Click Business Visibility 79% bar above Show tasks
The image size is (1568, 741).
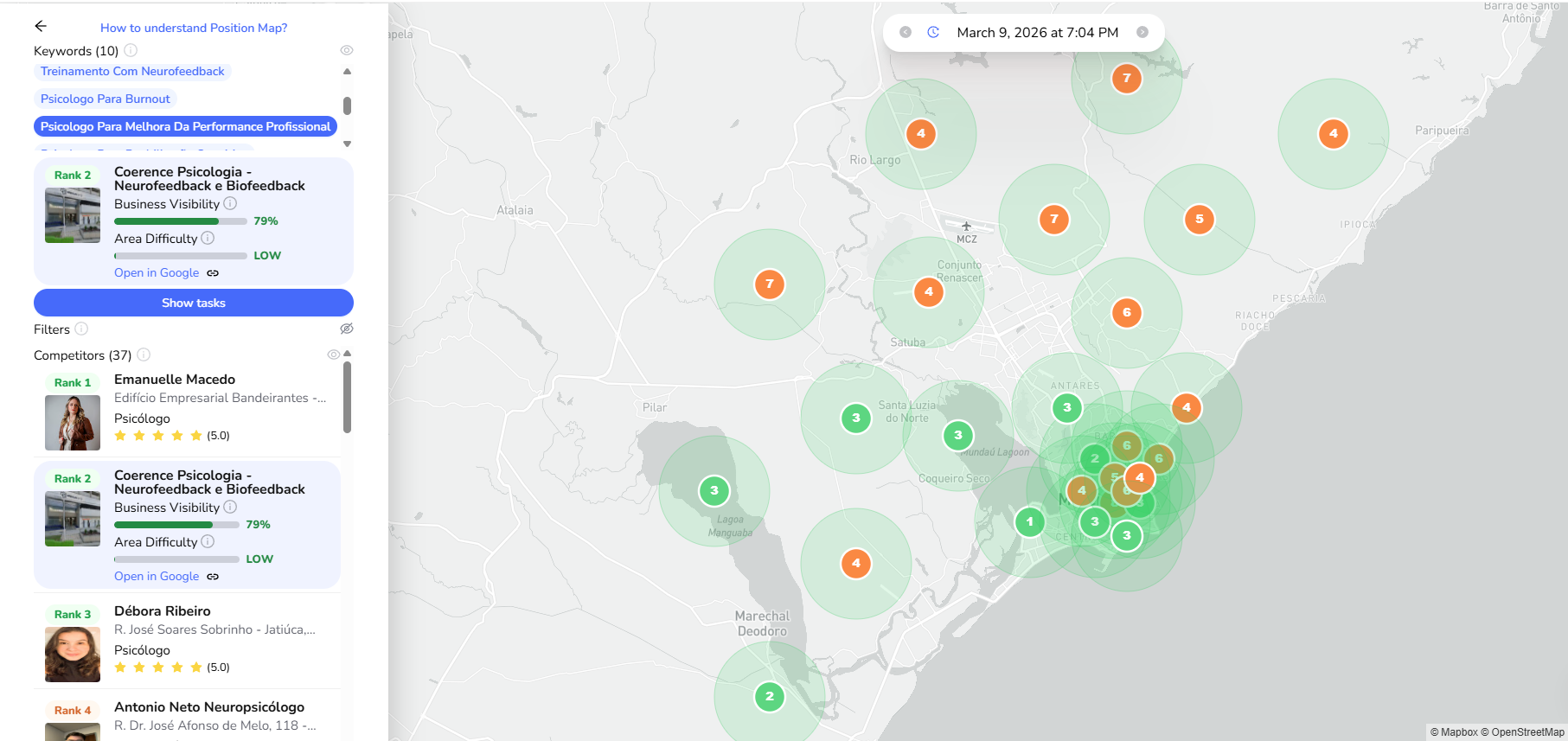(181, 221)
